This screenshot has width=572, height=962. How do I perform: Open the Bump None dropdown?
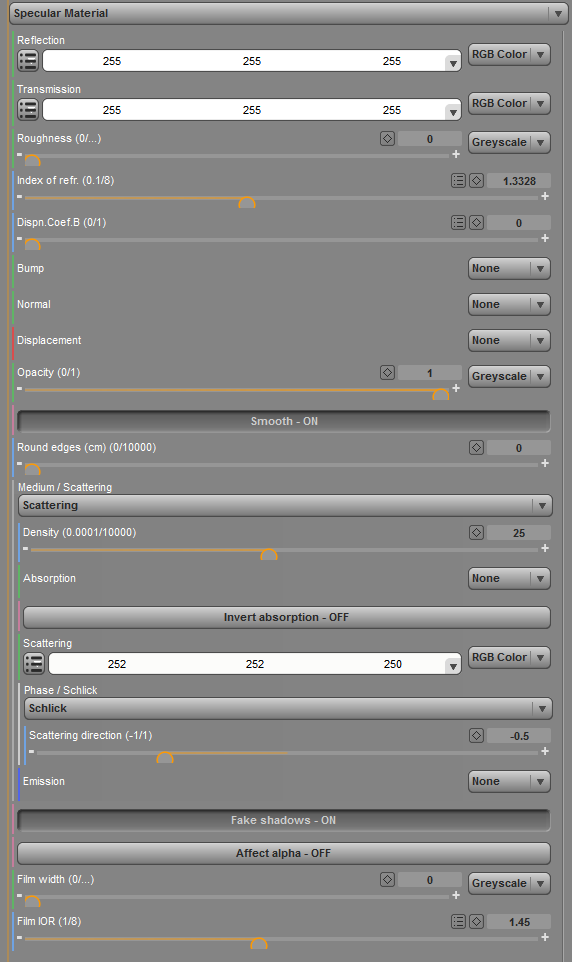click(509, 269)
